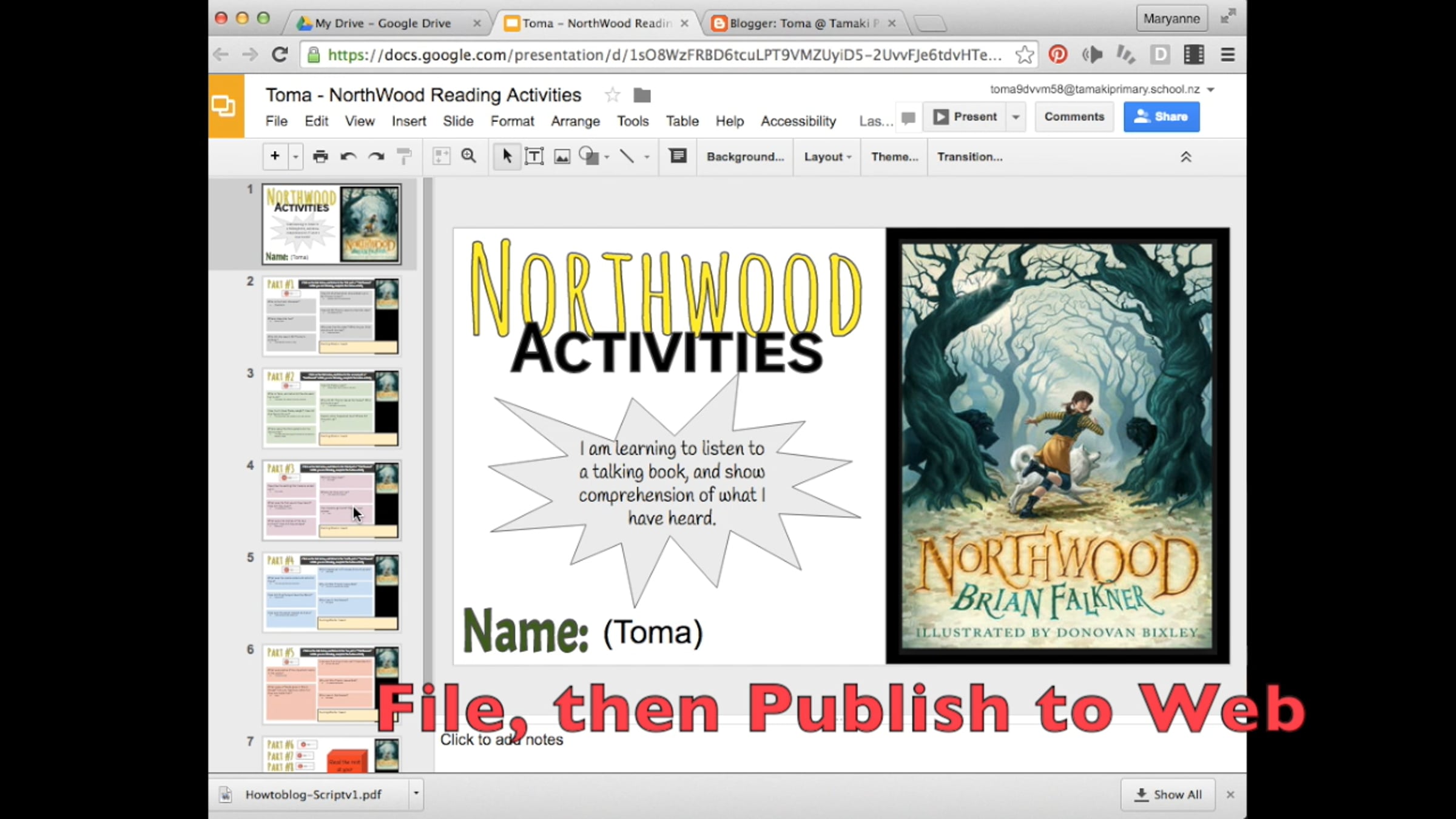The height and width of the screenshot is (819, 1456).
Task: Close the downloads bar
Action: pos(1230,795)
